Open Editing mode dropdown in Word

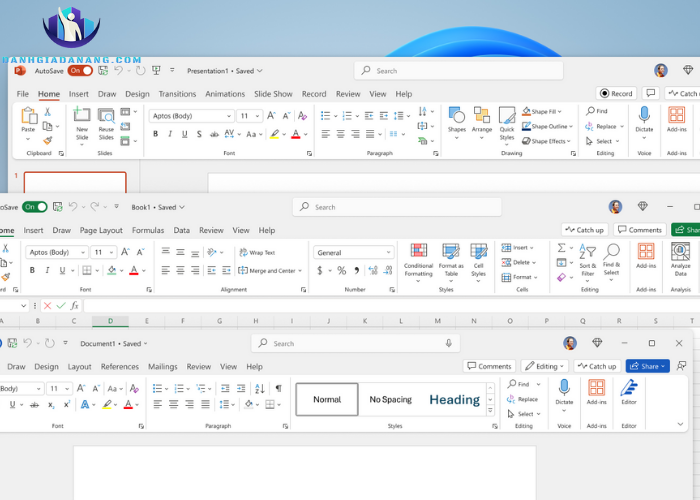(545, 366)
